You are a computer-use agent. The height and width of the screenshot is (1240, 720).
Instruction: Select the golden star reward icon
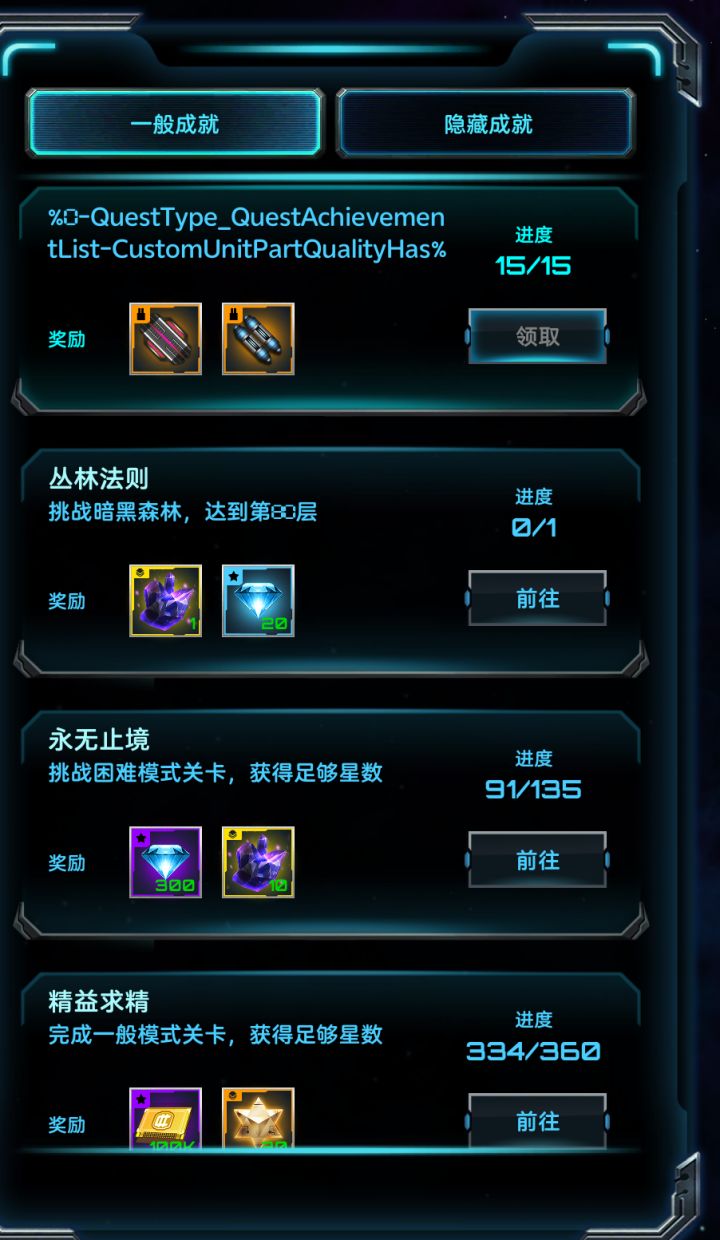(258, 1118)
